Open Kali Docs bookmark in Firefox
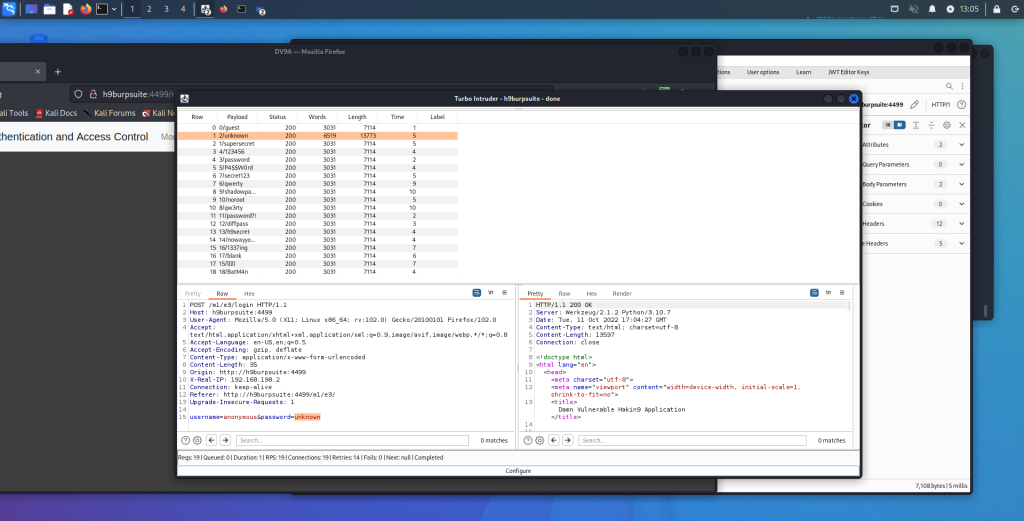Viewport: 1024px width, 521px height. pos(56,113)
